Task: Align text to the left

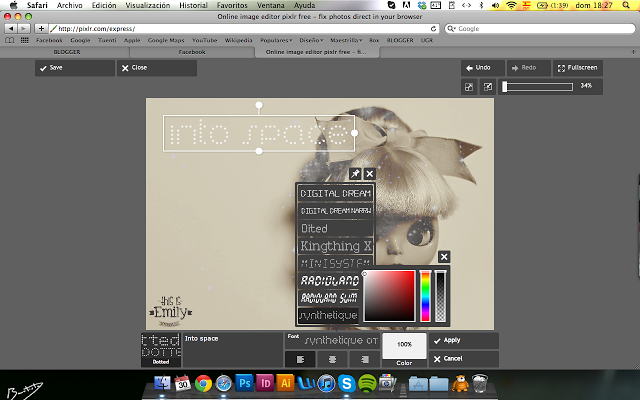Action: click(302, 359)
